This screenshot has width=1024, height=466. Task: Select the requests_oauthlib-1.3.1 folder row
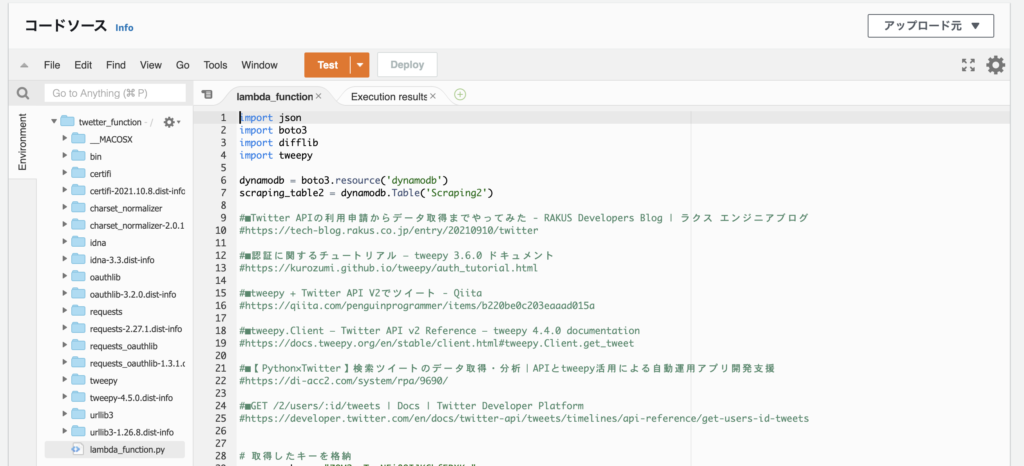[115, 363]
